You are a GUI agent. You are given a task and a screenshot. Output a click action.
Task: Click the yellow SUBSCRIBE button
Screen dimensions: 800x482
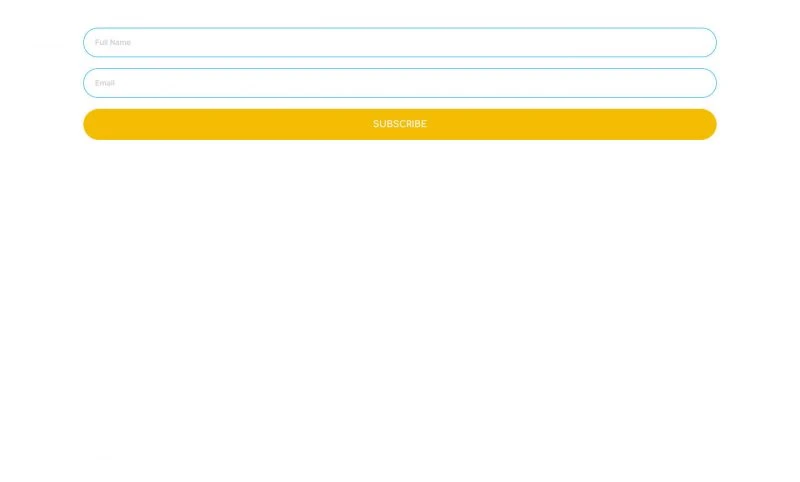click(x=399, y=124)
